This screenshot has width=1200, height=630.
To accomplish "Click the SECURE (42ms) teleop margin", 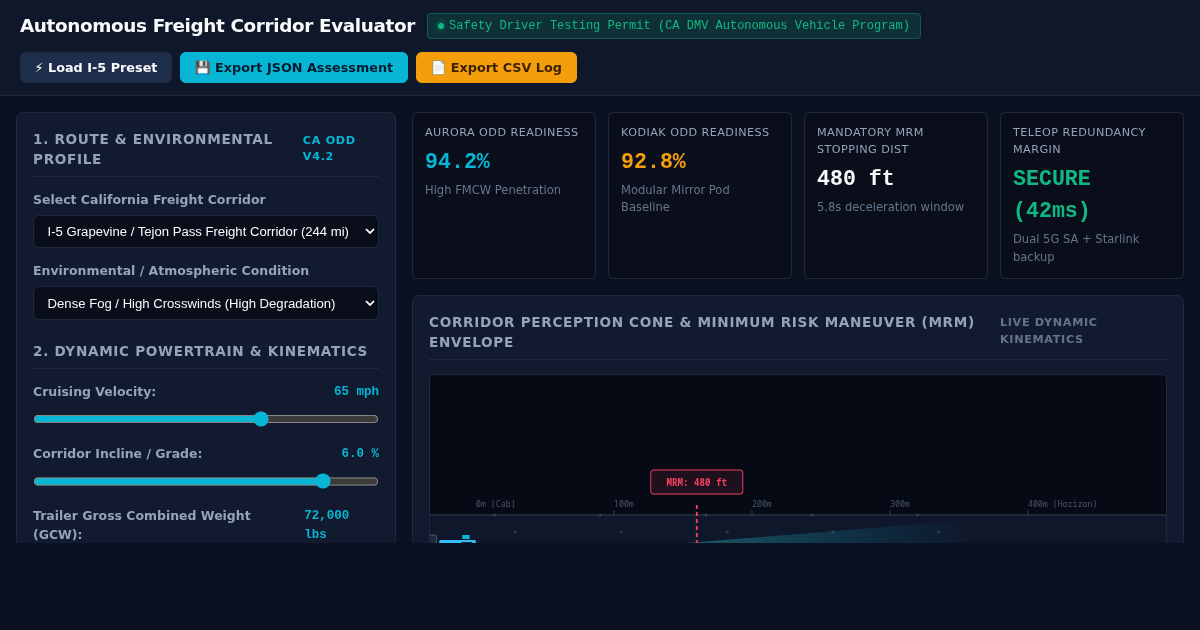I will pos(1052,195).
